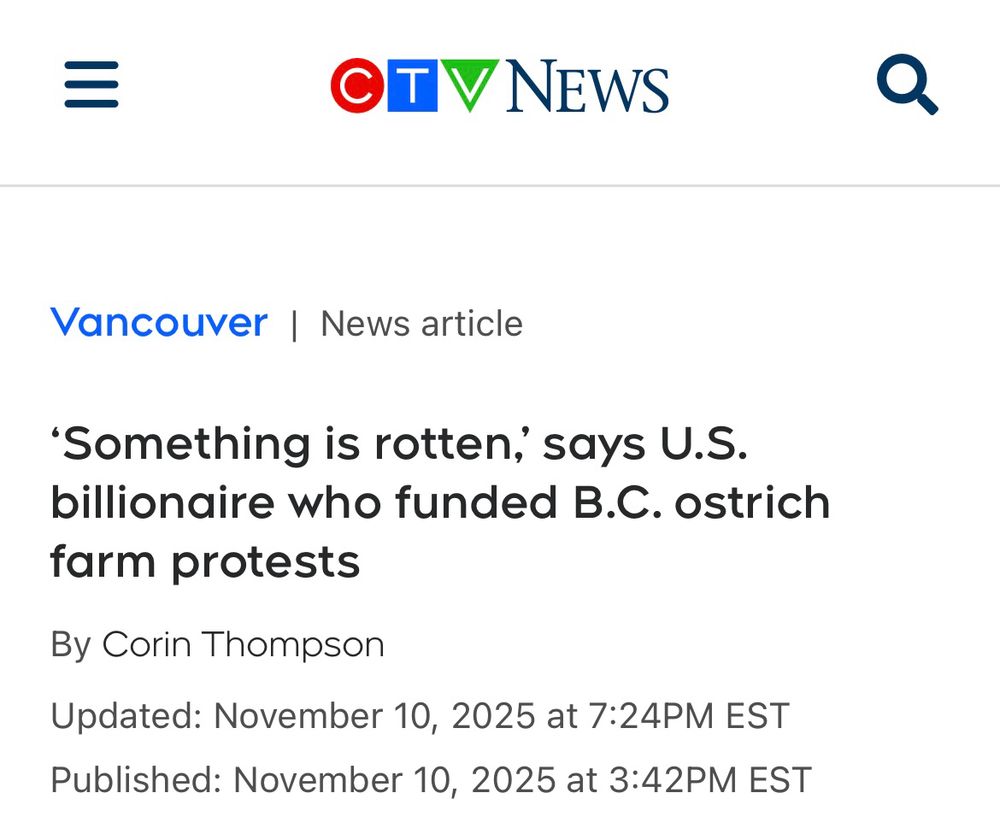Click the separator between Vancouver and News article
The width and height of the screenshot is (1000, 833).
point(293,322)
